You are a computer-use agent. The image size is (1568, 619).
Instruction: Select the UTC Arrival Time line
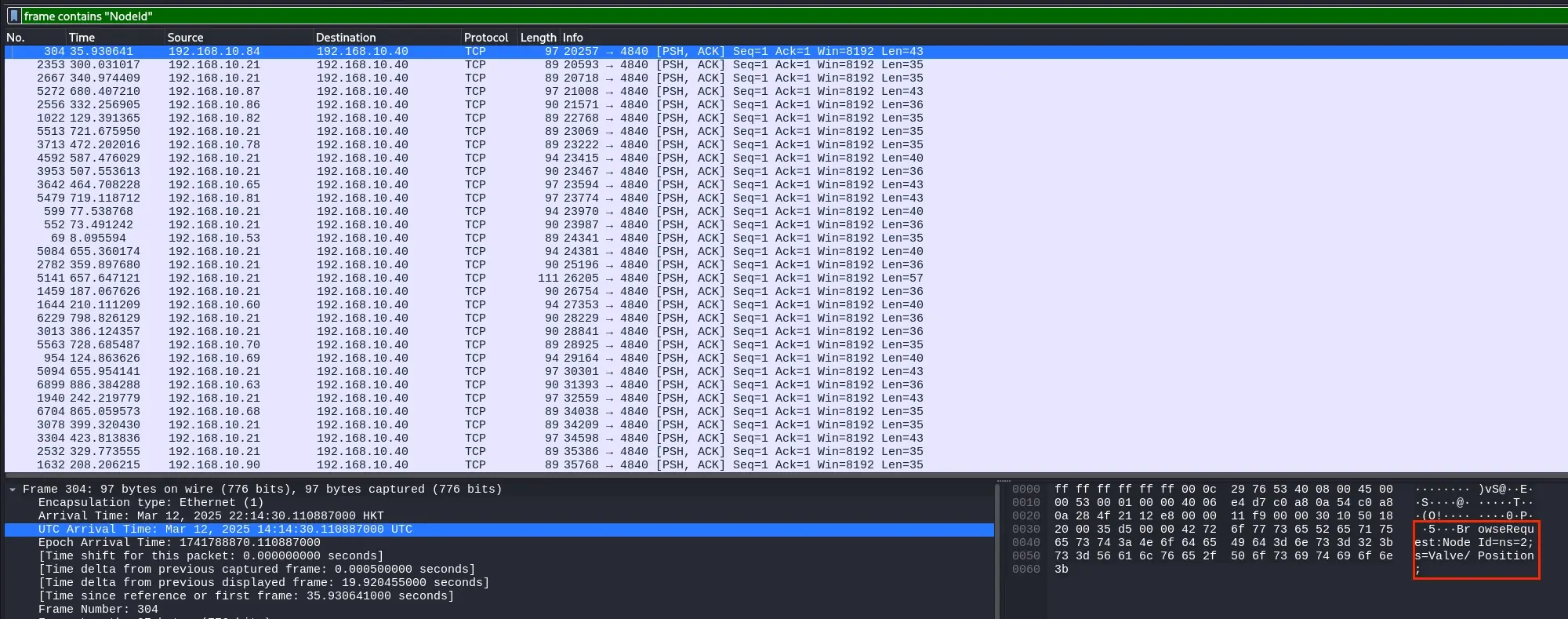pyautogui.click(x=499, y=529)
